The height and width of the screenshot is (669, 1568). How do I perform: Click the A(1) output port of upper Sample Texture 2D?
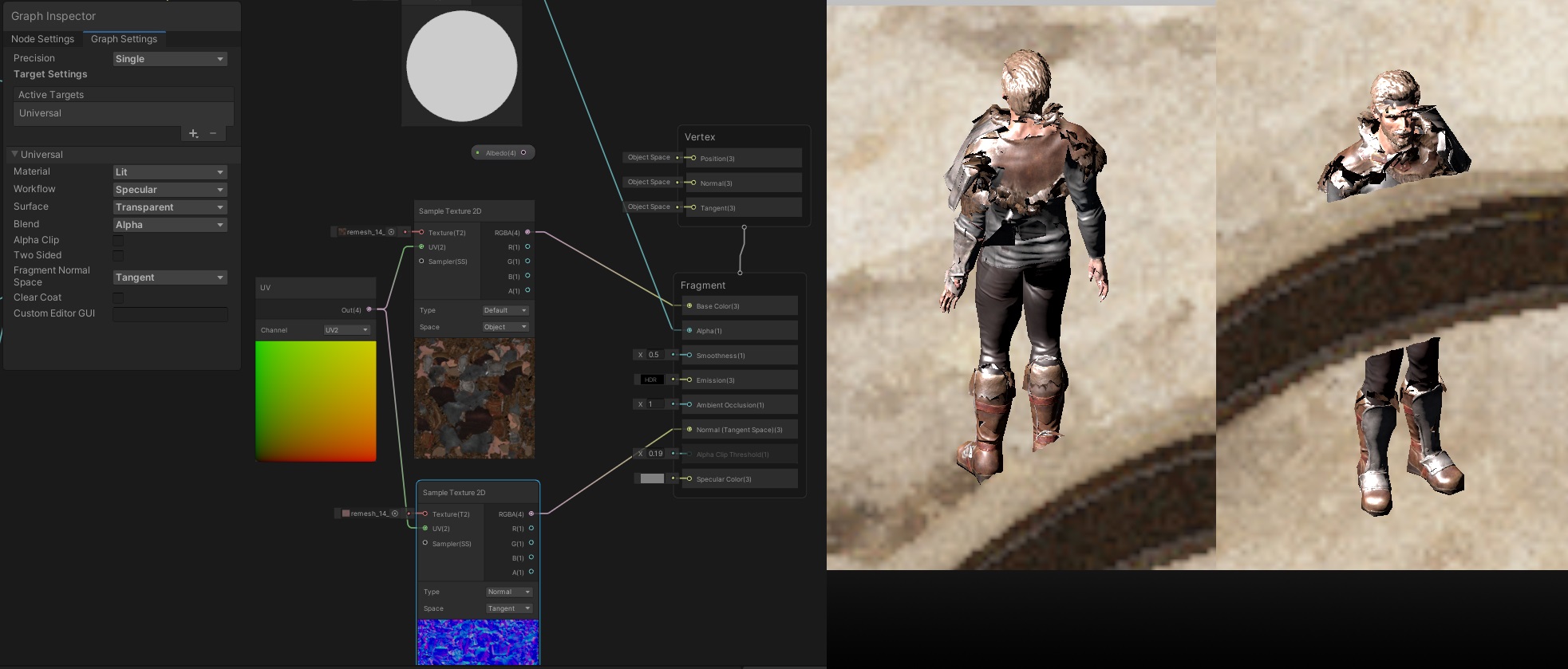527,290
